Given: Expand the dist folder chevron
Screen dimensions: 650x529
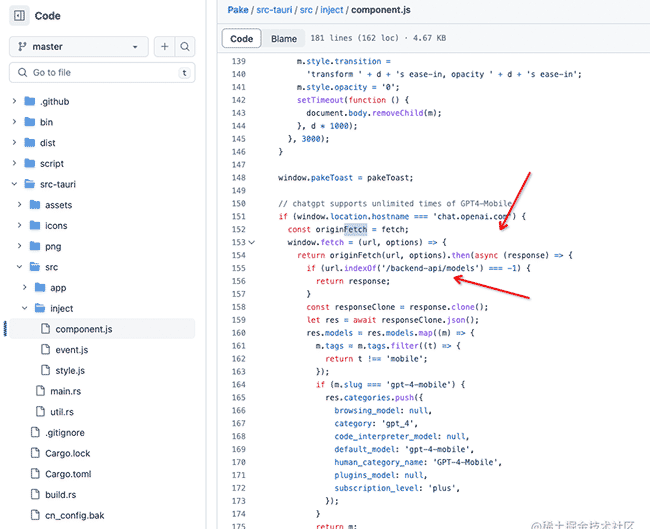Looking at the screenshot, I should coord(15,143).
